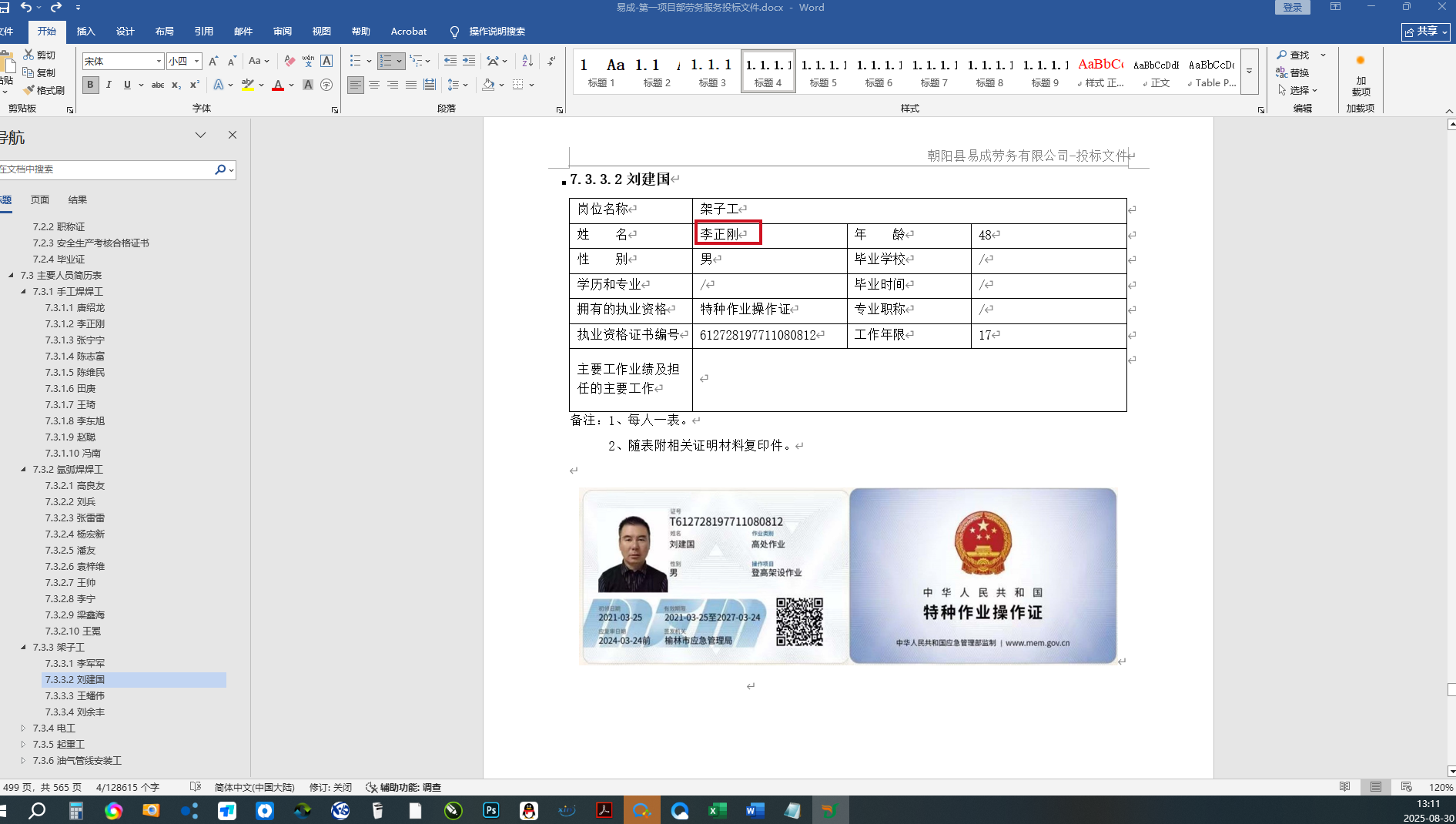Open the 布局 (Layout) ribbon tab
The image size is (1456, 824).
tap(165, 32)
